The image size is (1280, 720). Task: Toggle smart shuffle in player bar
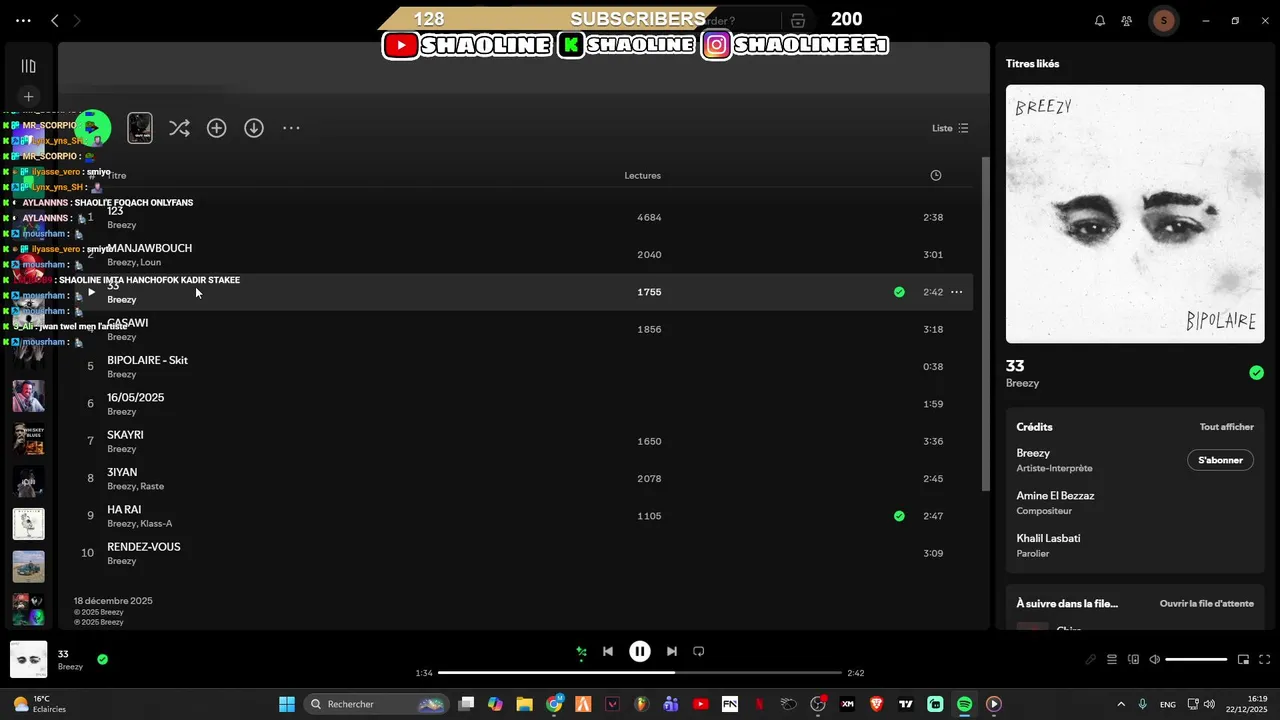(x=581, y=652)
